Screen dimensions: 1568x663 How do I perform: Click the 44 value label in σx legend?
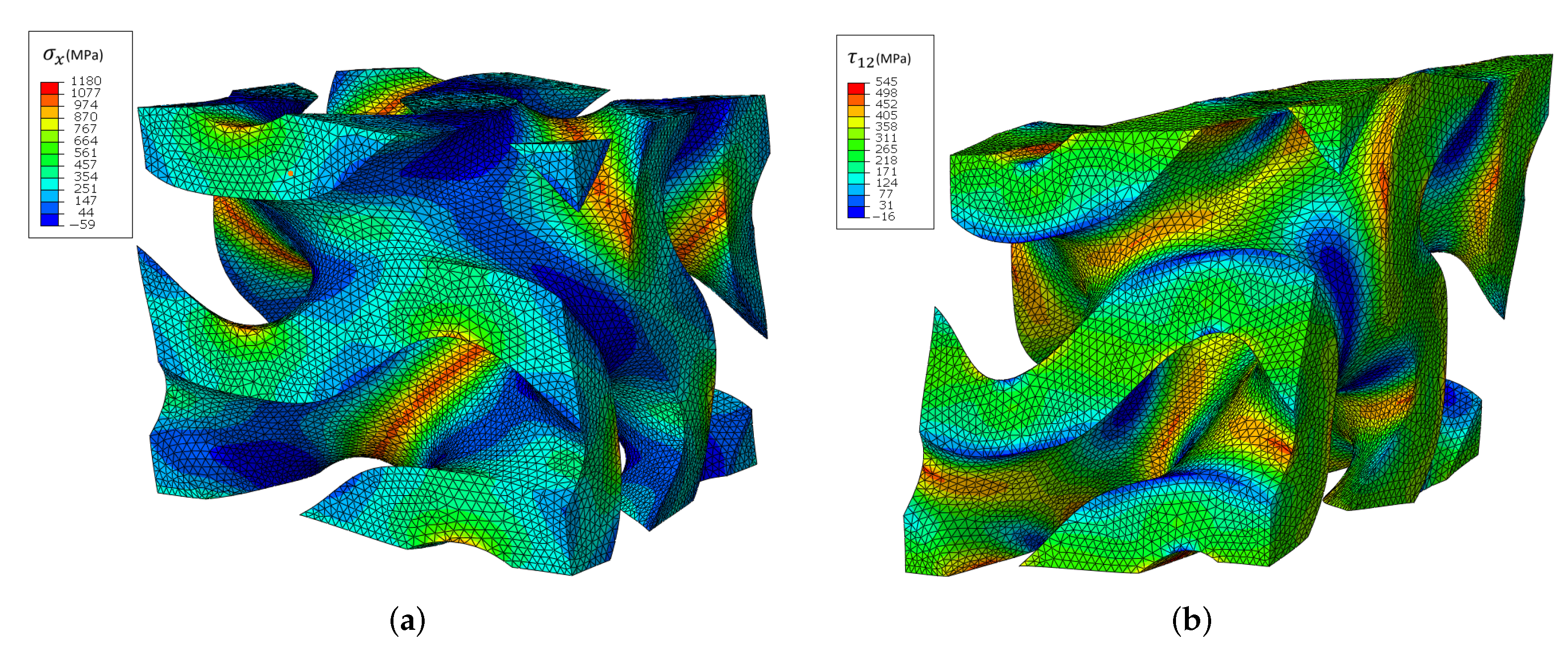(x=86, y=212)
